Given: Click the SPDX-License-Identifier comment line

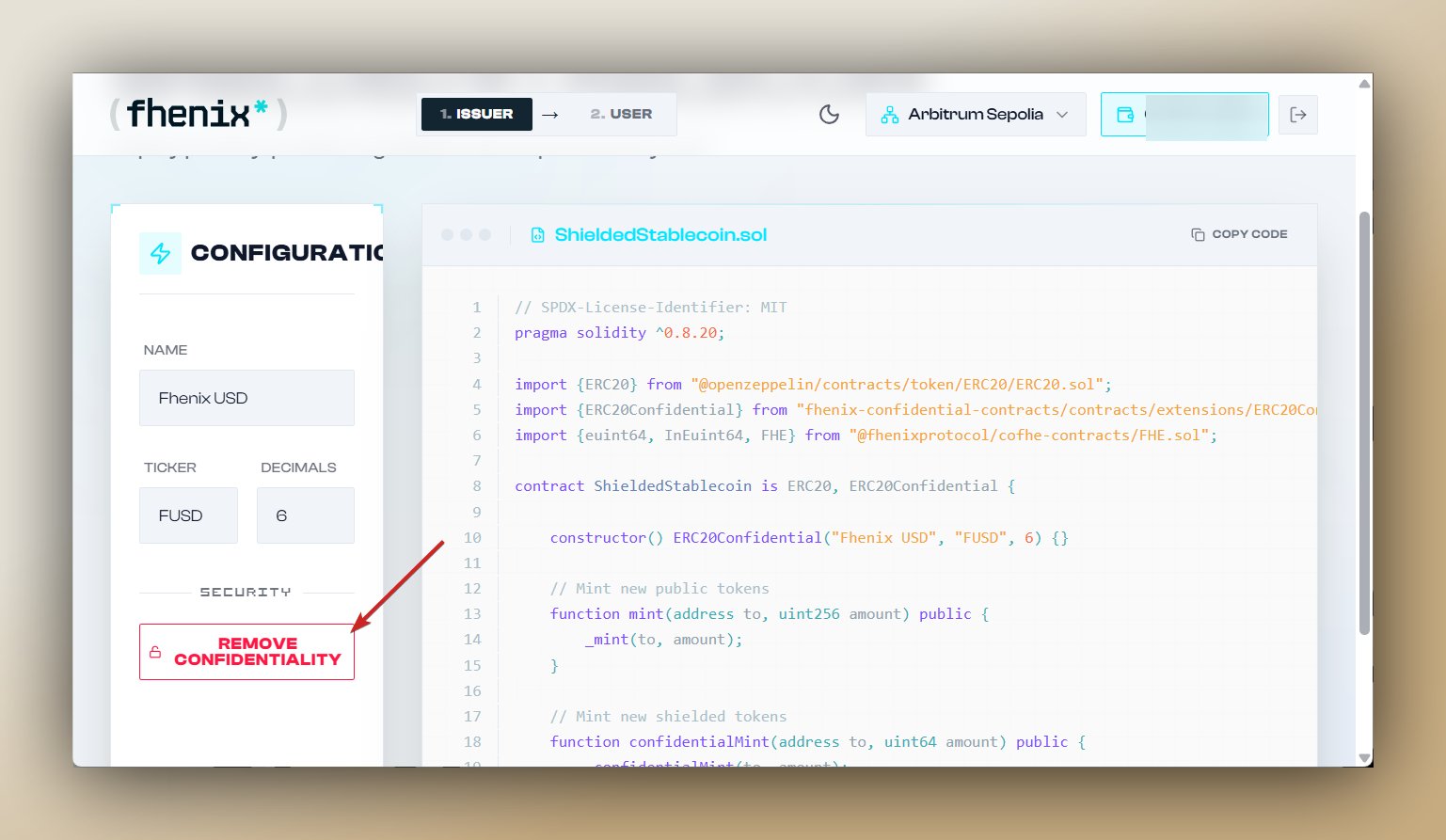Looking at the screenshot, I should pyautogui.click(x=651, y=308).
